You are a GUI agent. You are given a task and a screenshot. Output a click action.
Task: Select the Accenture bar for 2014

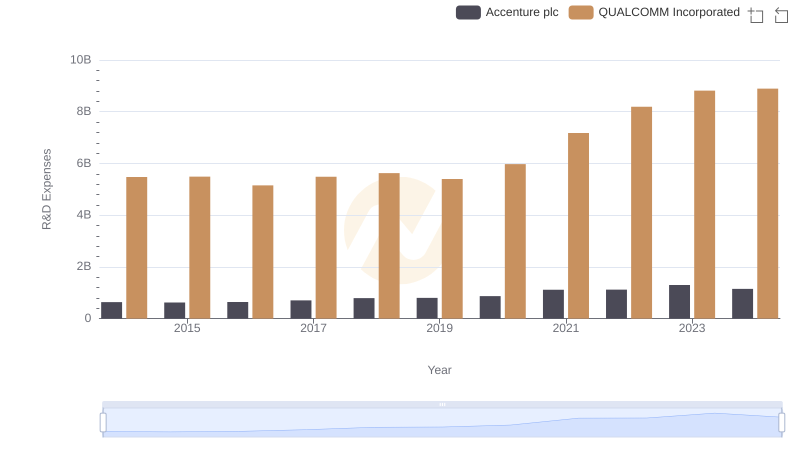[x=111, y=311]
